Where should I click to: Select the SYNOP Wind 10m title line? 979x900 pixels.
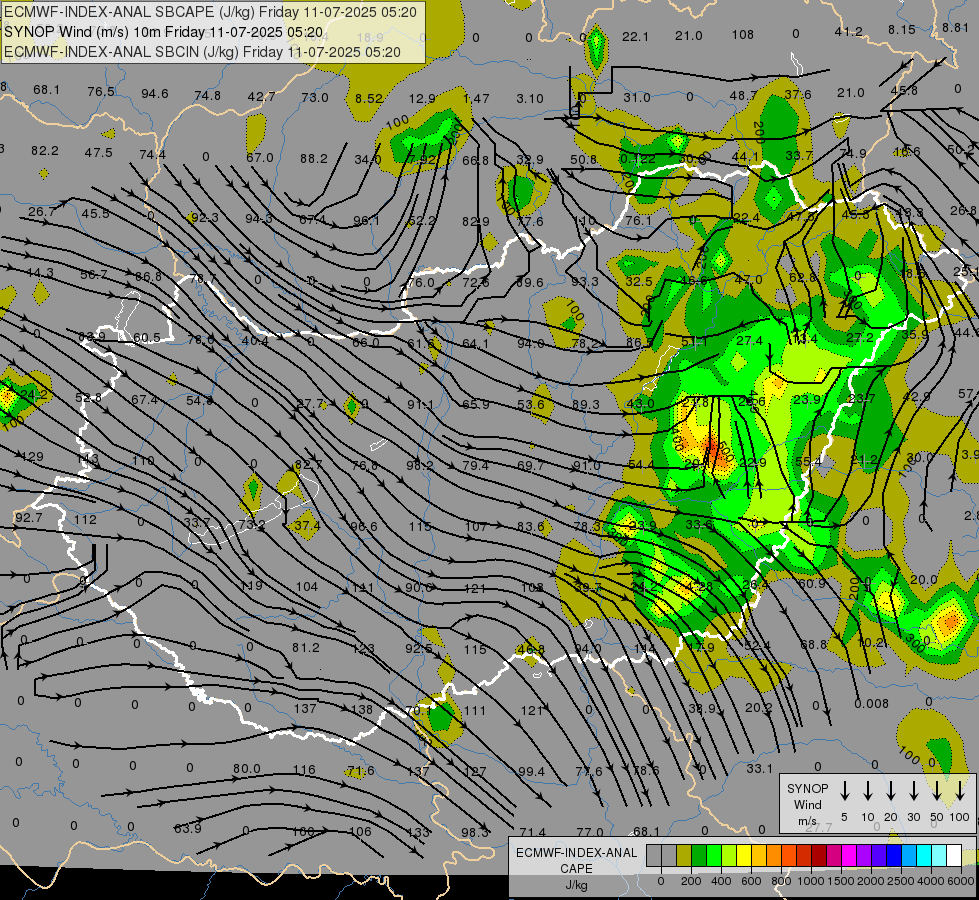(164, 32)
